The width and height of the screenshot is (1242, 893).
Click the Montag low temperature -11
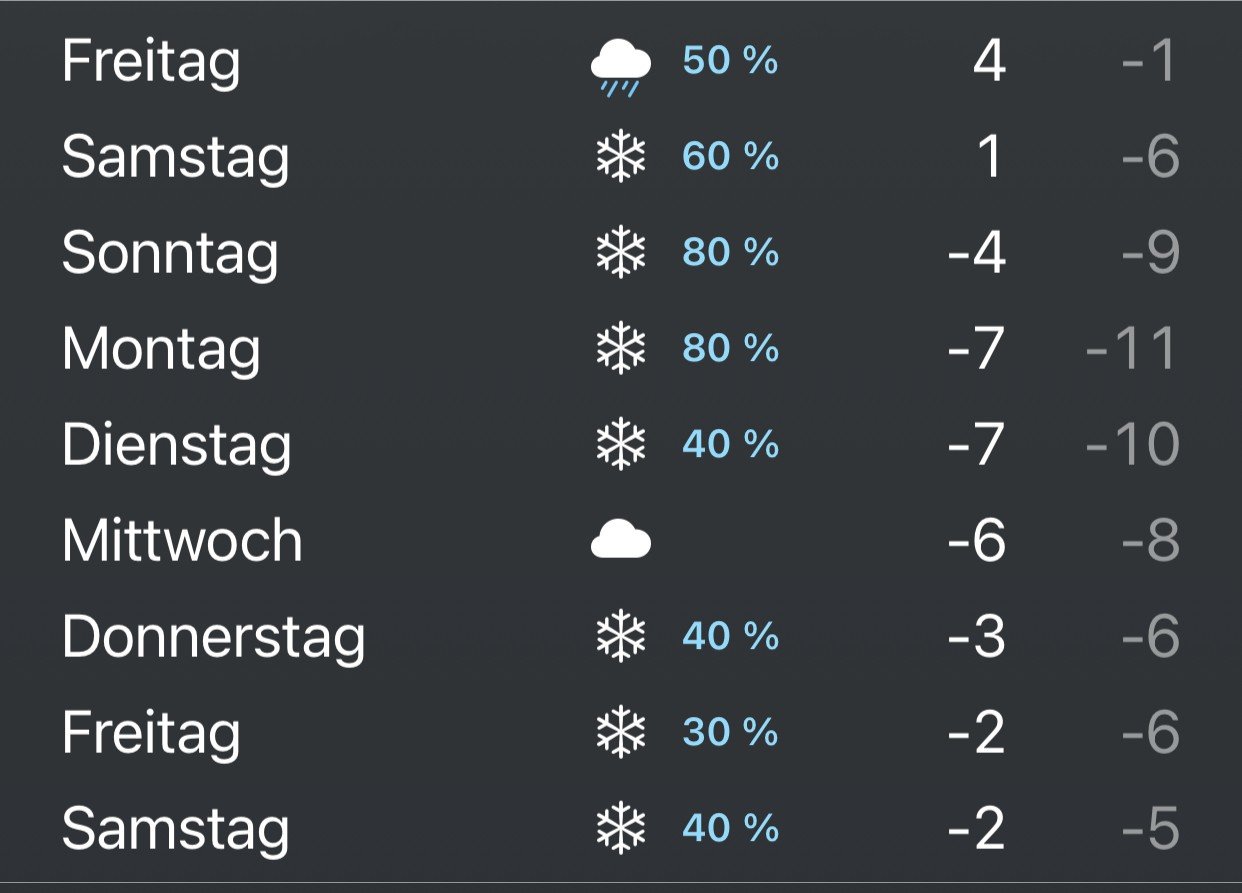pyautogui.click(x=1131, y=350)
